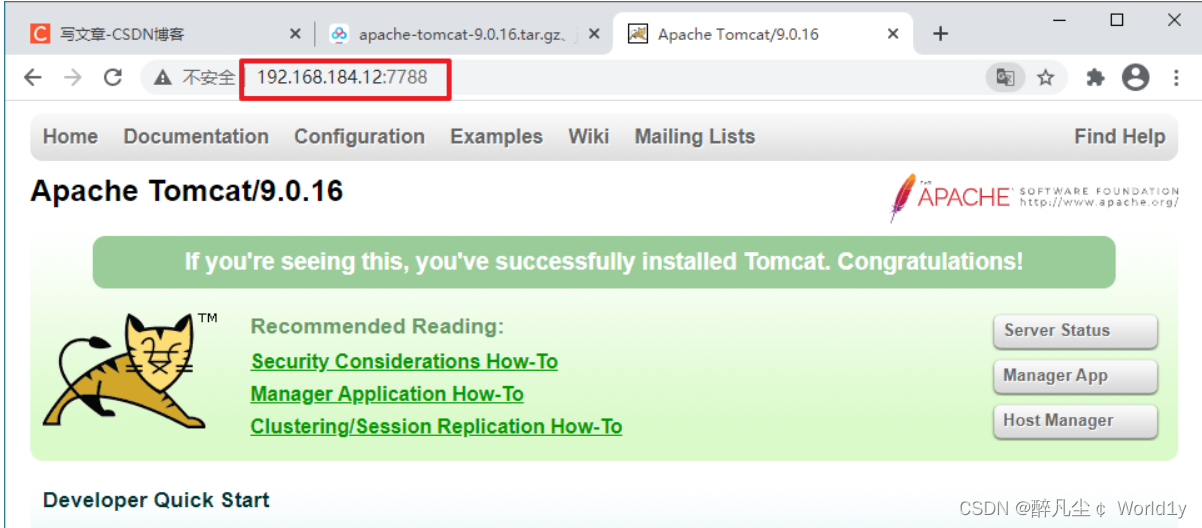
Task: Open the Chrome profile avatar
Action: point(1135,77)
